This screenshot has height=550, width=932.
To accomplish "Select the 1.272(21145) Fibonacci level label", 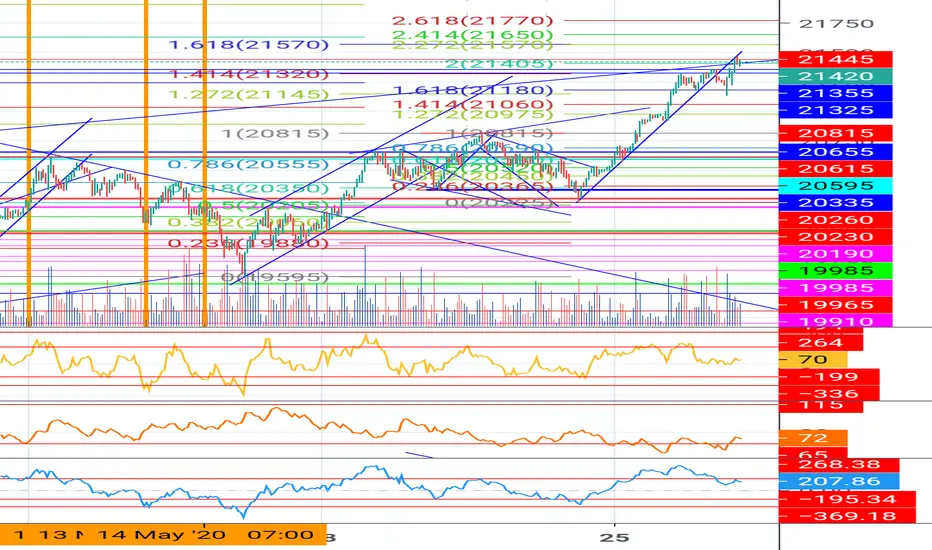I will pos(248,95).
